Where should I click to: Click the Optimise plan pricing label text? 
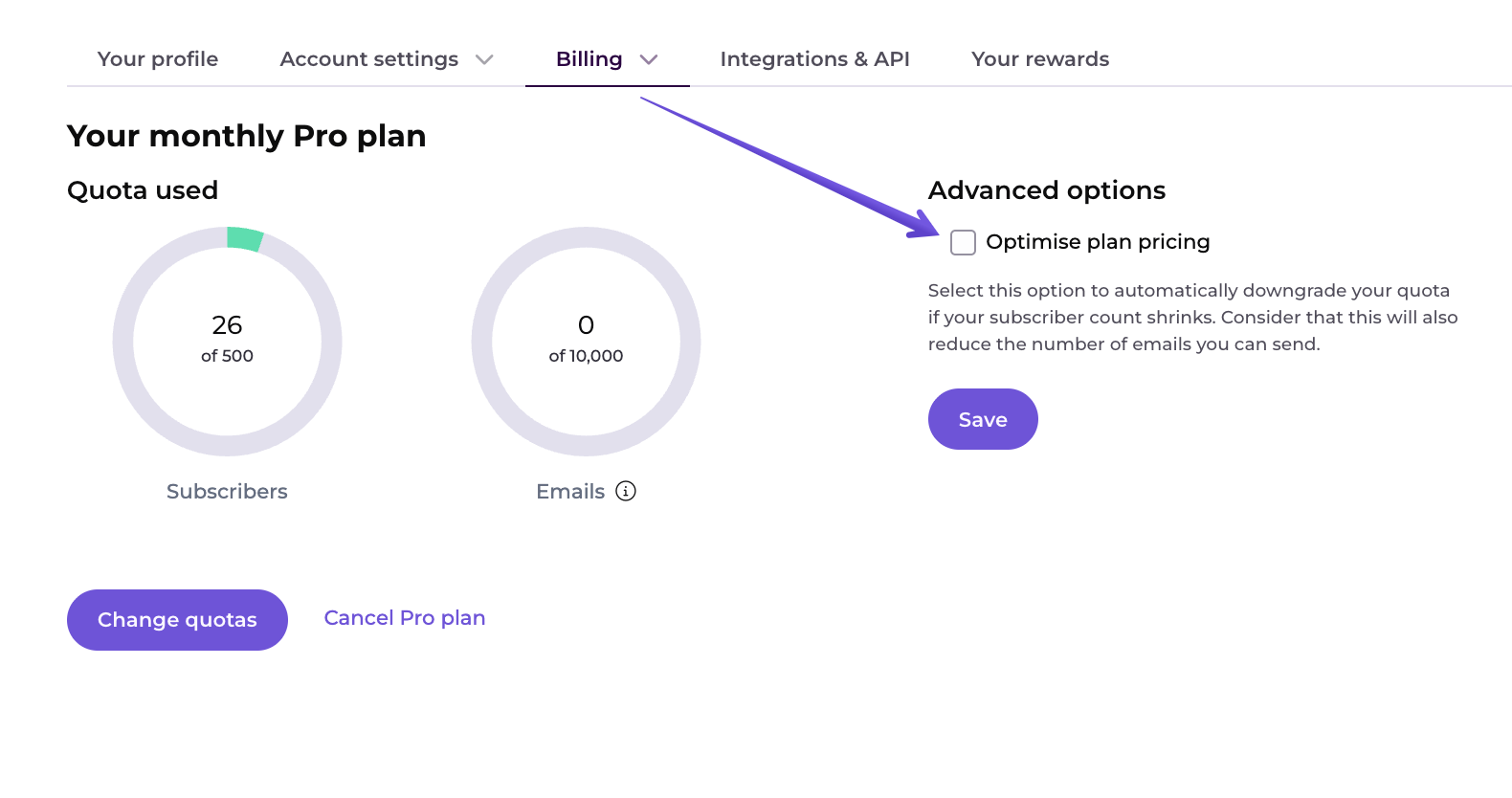1098,242
